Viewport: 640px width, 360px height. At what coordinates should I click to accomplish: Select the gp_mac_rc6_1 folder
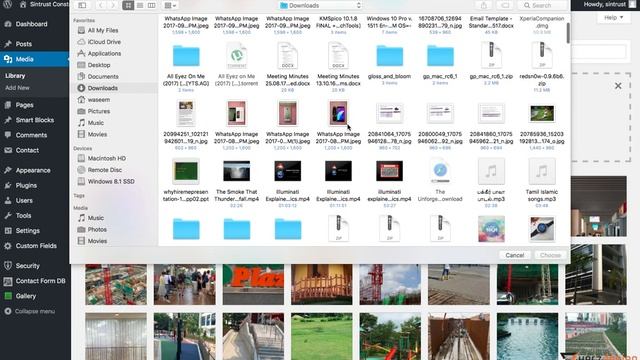pos(440,64)
